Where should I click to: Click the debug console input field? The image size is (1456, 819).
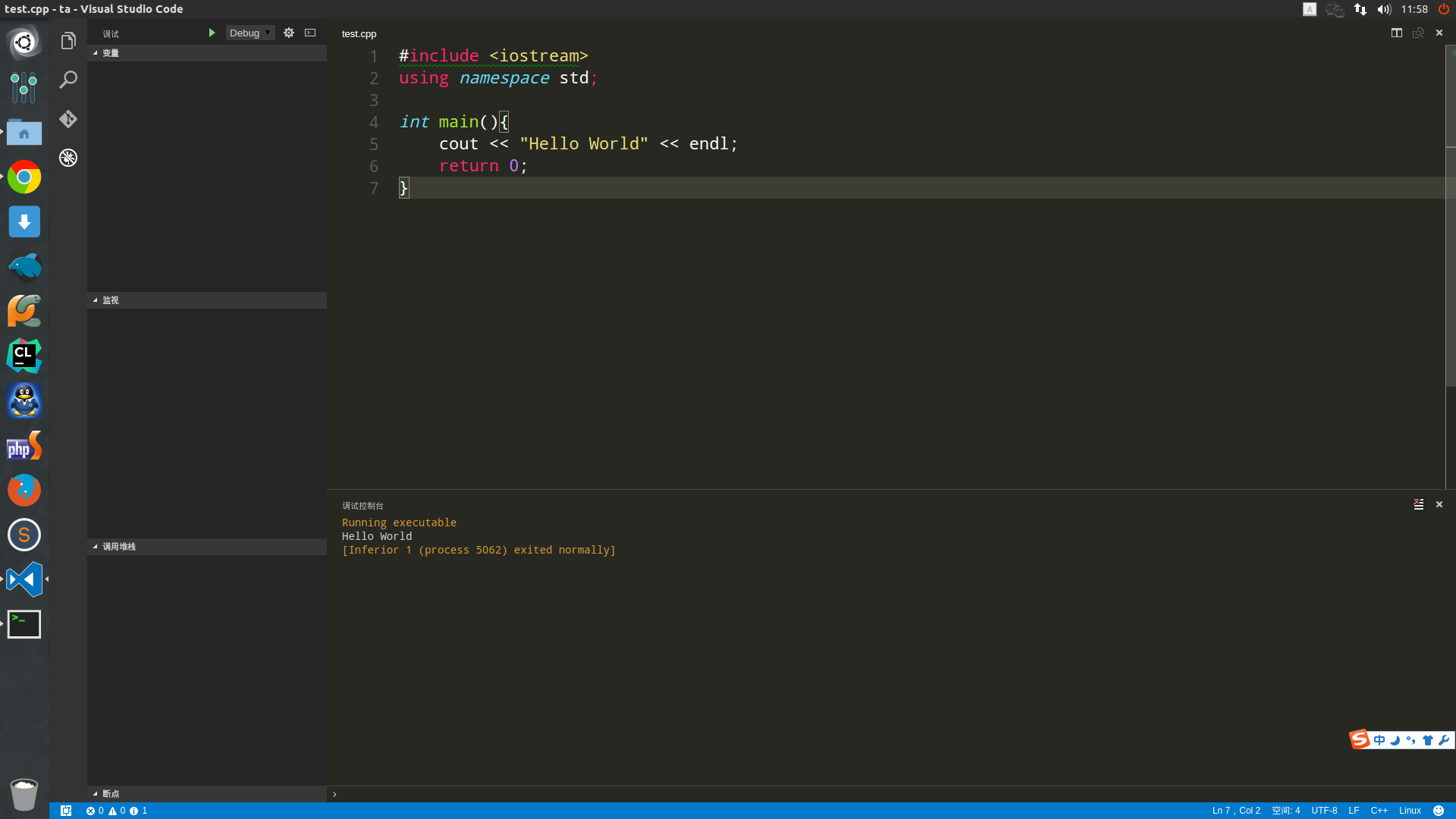(x=887, y=794)
